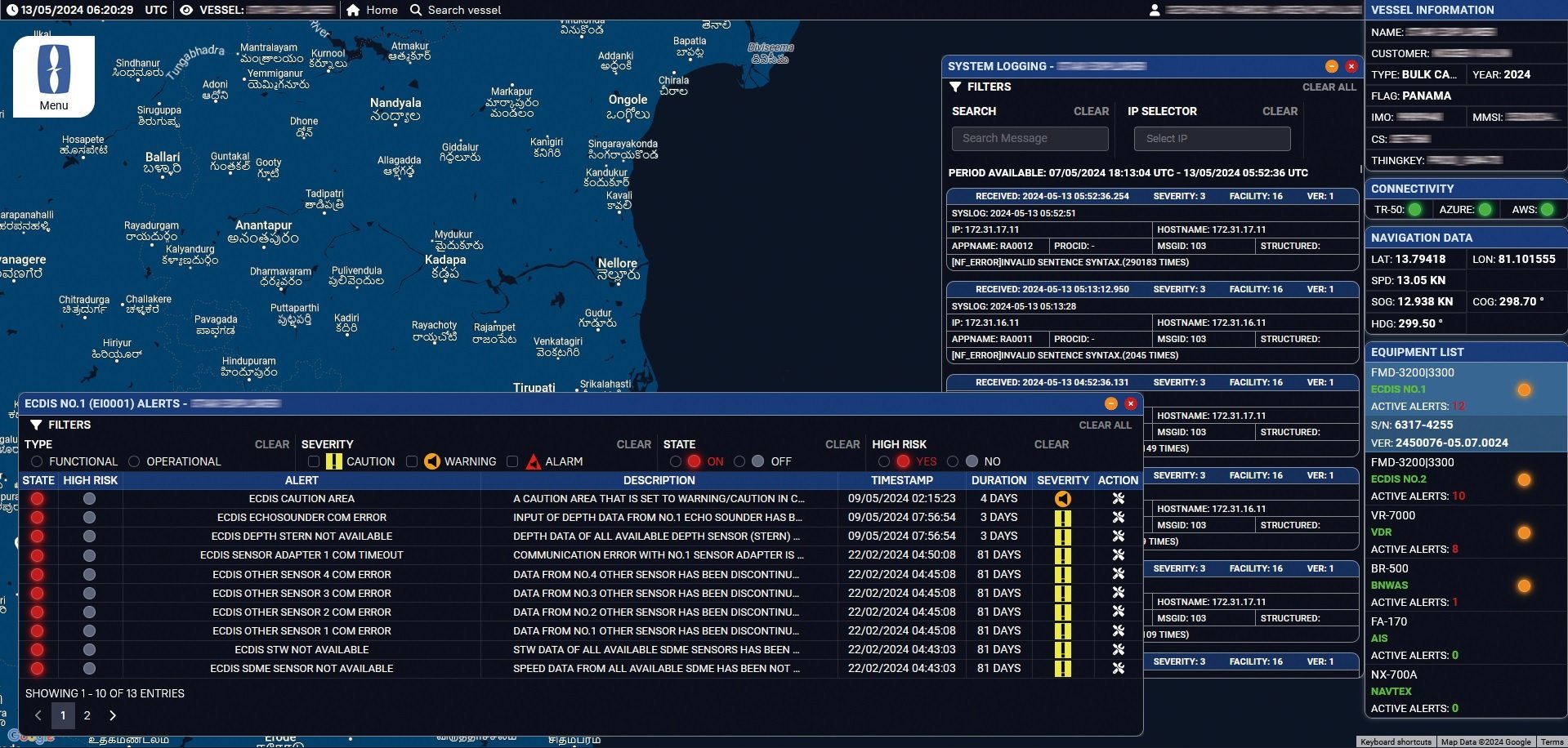
Task: Click the TR-50 green connectivity indicator
Action: pos(1415,210)
